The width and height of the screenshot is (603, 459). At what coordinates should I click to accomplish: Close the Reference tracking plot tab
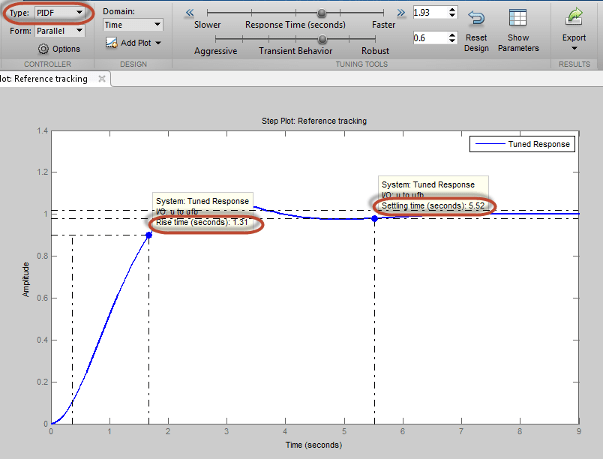click(102, 79)
